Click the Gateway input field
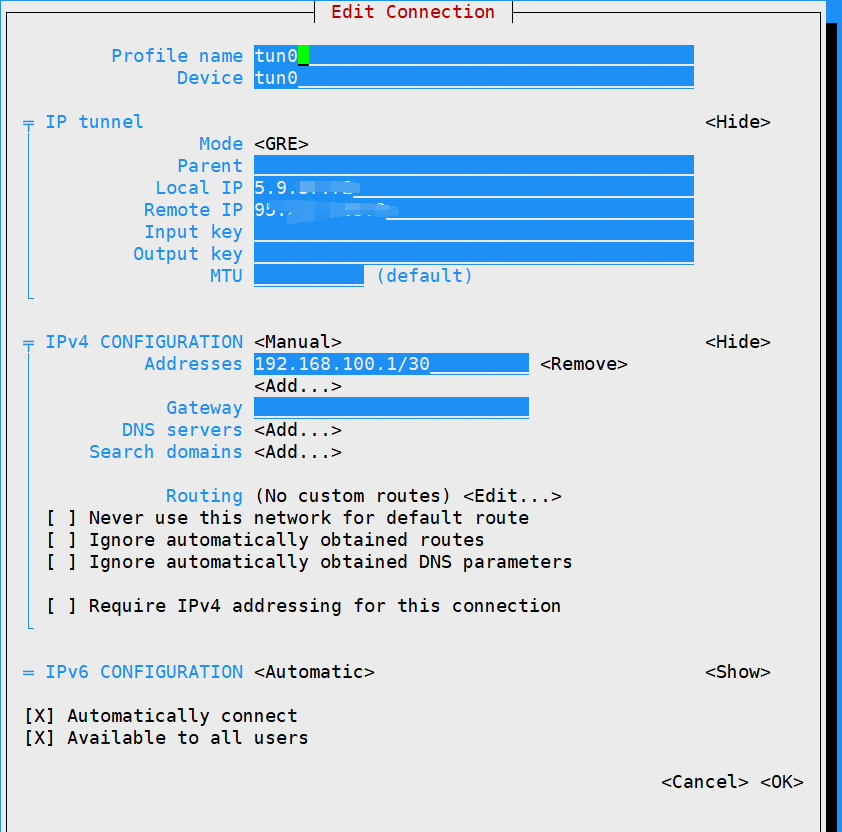842x832 pixels. coord(391,408)
